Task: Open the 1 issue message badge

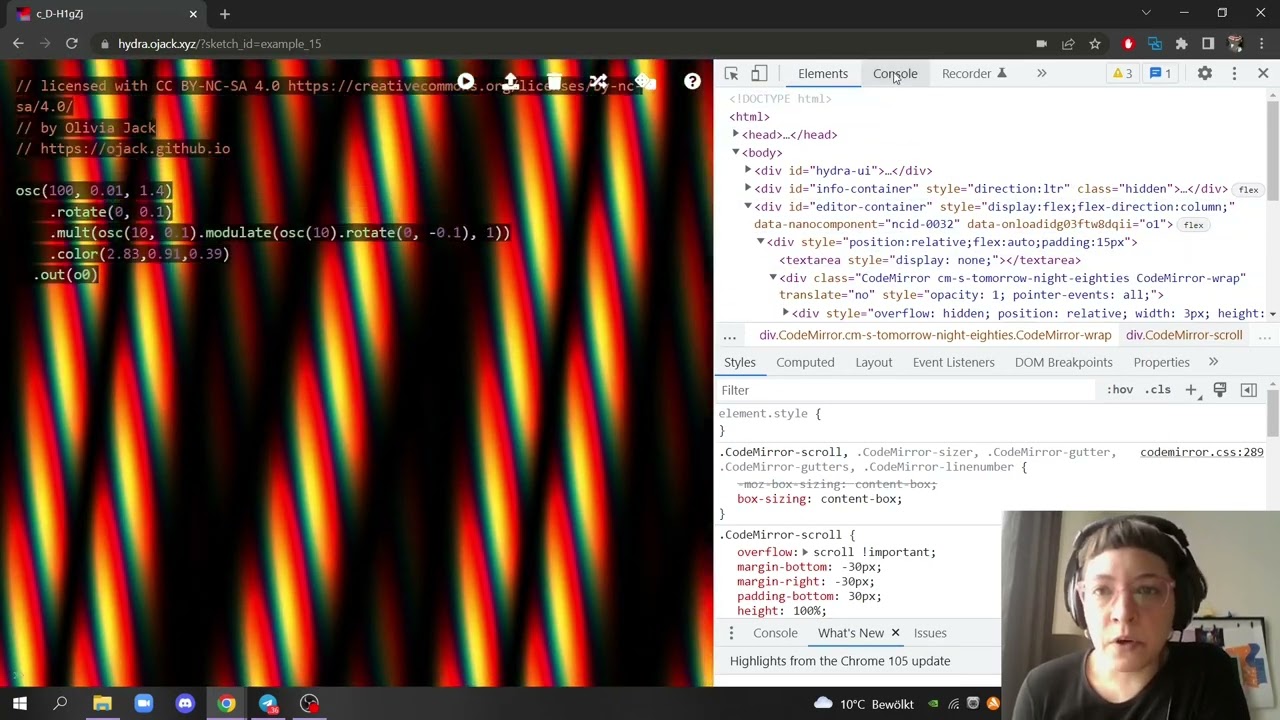Action: (x=1160, y=74)
